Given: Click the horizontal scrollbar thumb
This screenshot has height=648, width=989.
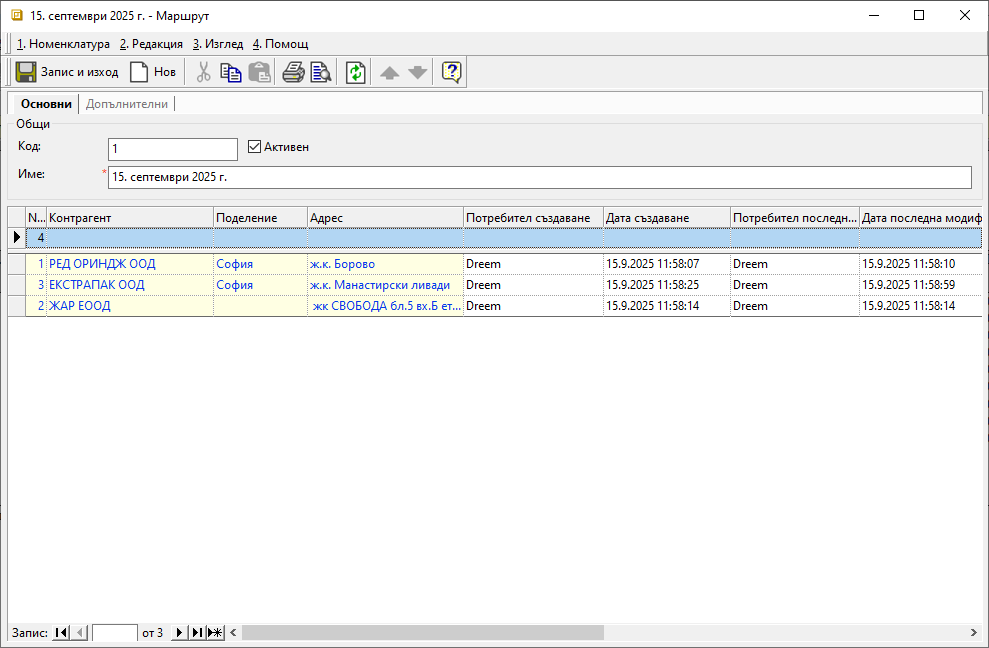Looking at the screenshot, I should pyautogui.click(x=423, y=632).
